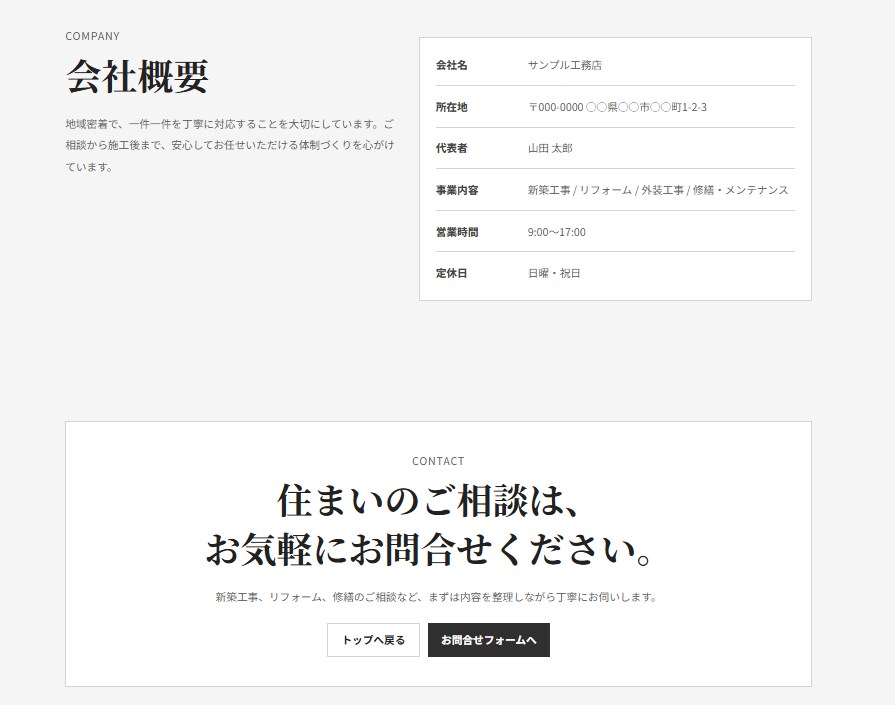Select the 事業内容 row label
This screenshot has width=895, height=705.
(x=457, y=190)
